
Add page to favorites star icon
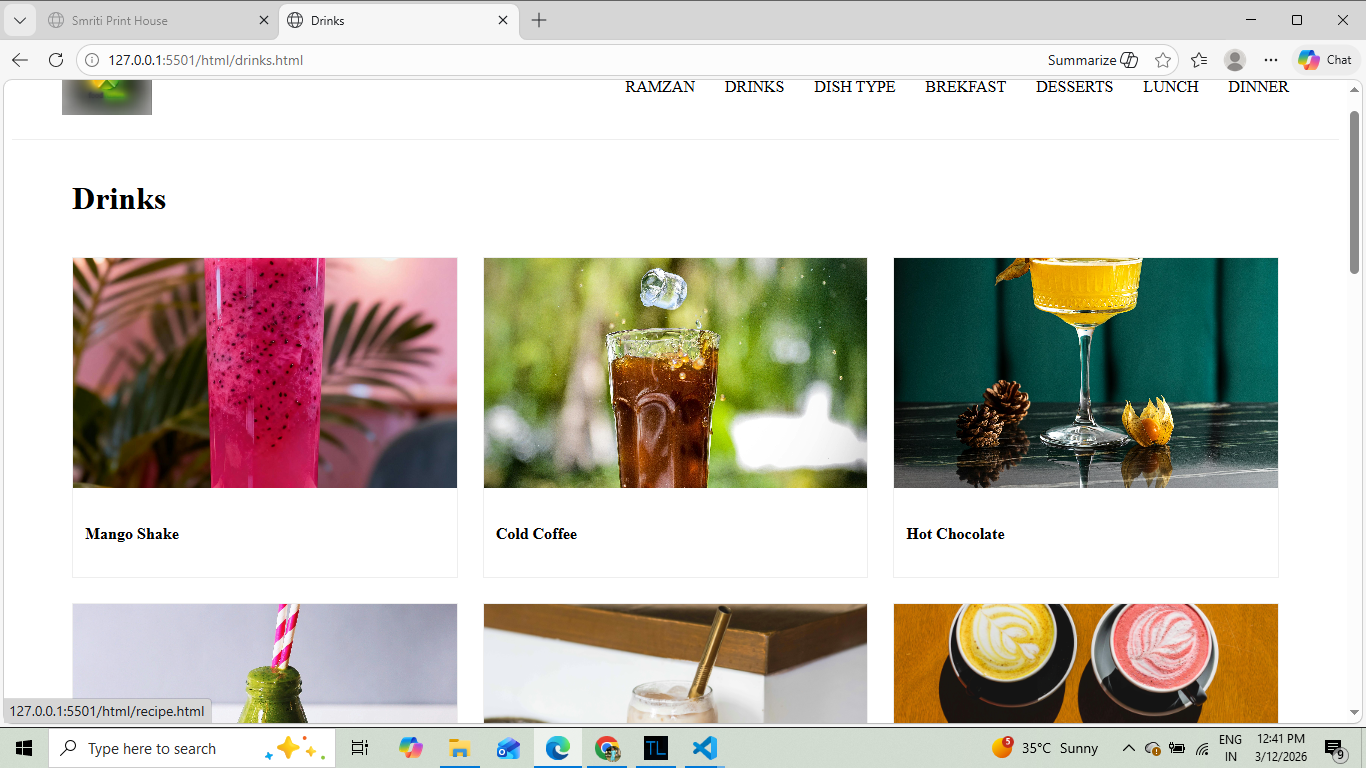(1162, 60)
